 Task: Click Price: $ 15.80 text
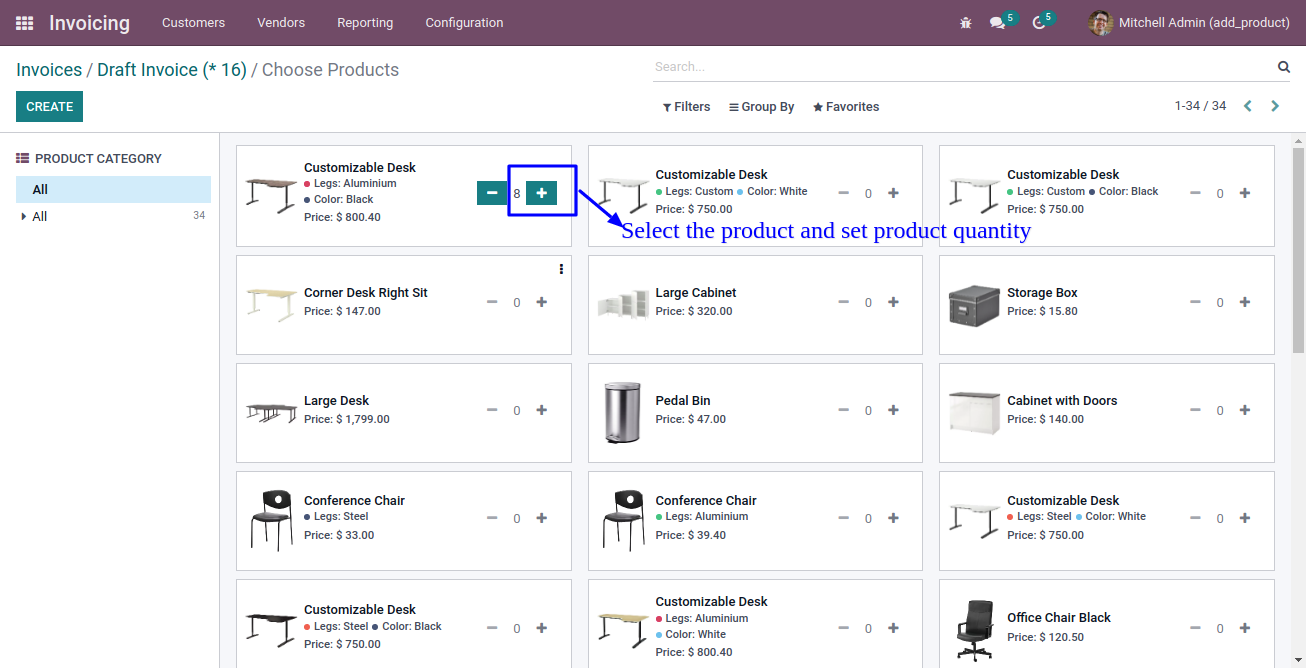pyautogui.click(x=1042, y=311)
